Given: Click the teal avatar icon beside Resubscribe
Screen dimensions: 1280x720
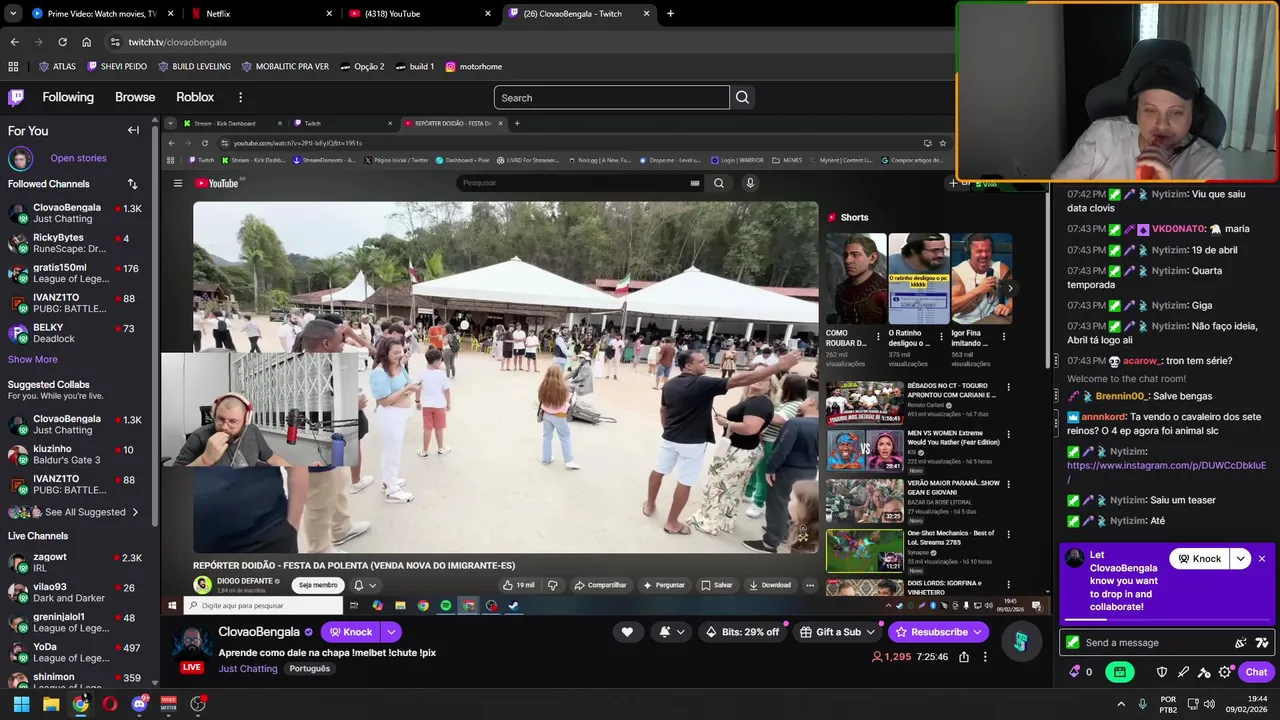Looking at the screenshot, I should pos(1020,642).
